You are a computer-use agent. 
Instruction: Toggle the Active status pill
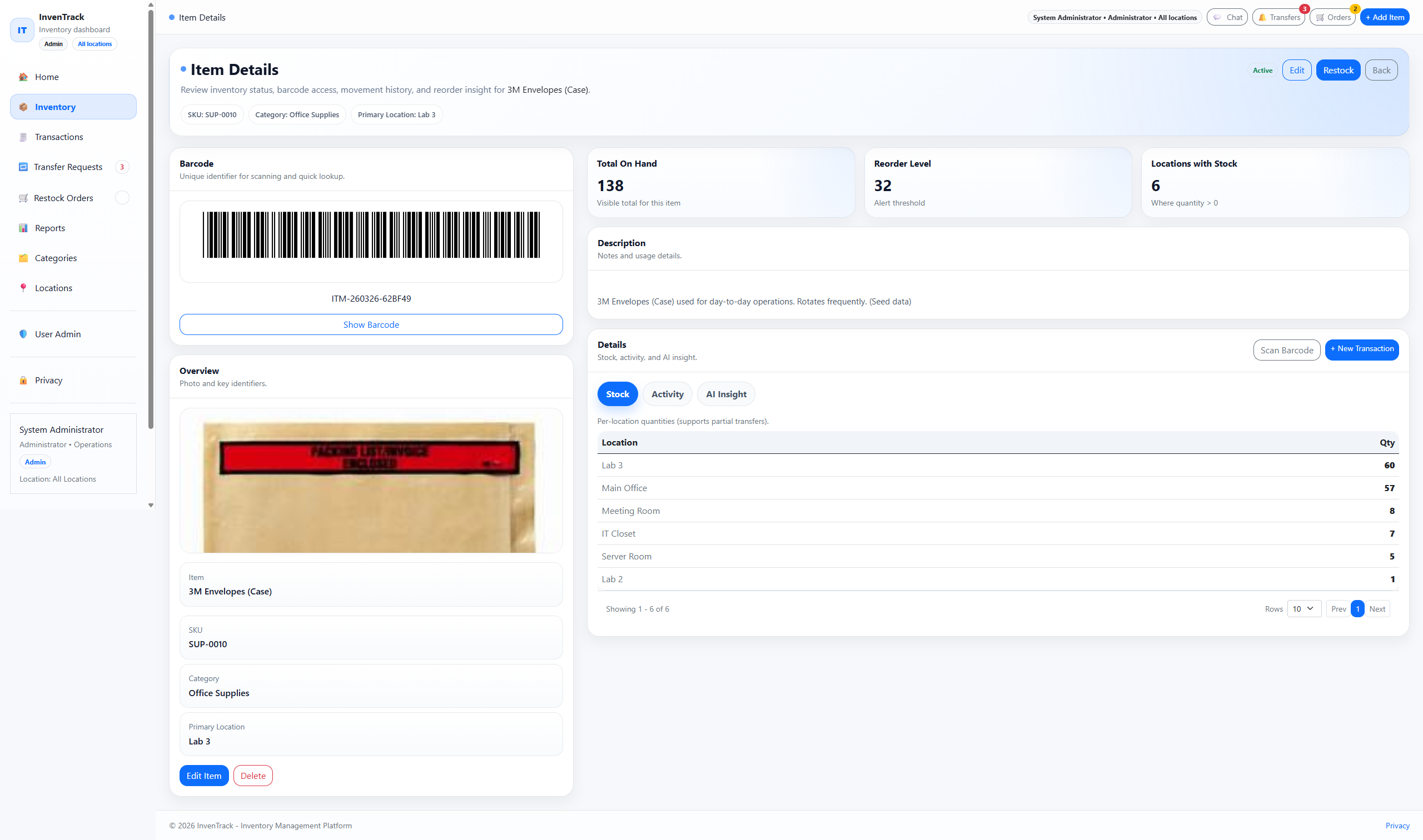click(x=1263, y=69)
